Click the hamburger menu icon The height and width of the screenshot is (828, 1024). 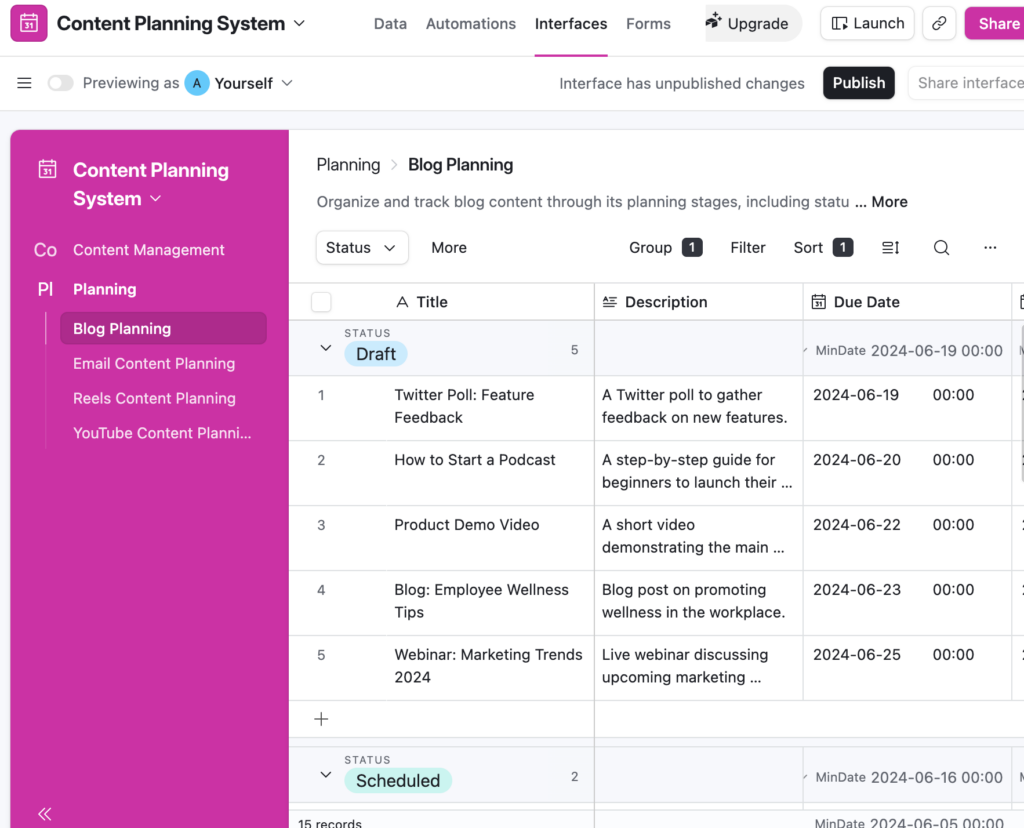[x=24, y=83]
